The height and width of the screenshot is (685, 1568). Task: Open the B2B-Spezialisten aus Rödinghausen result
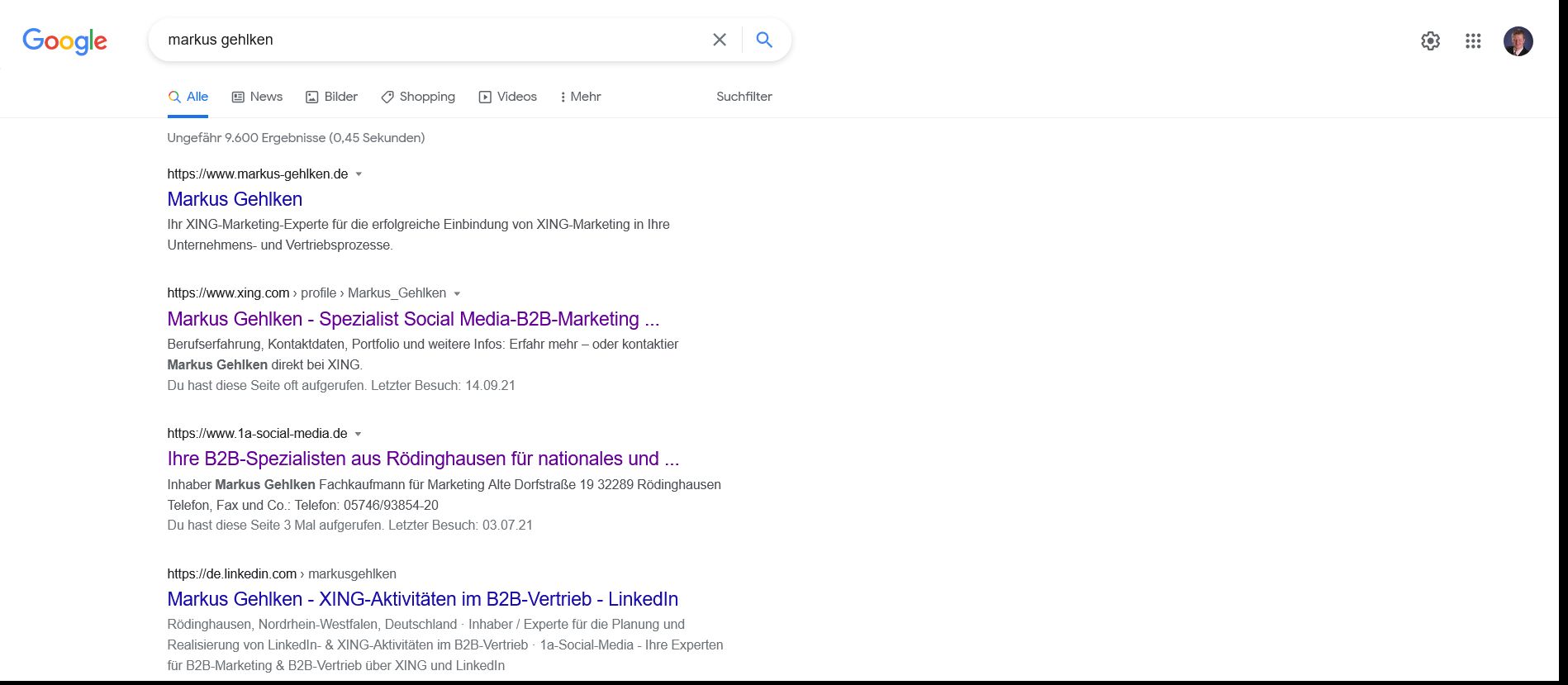click(423, 459)
